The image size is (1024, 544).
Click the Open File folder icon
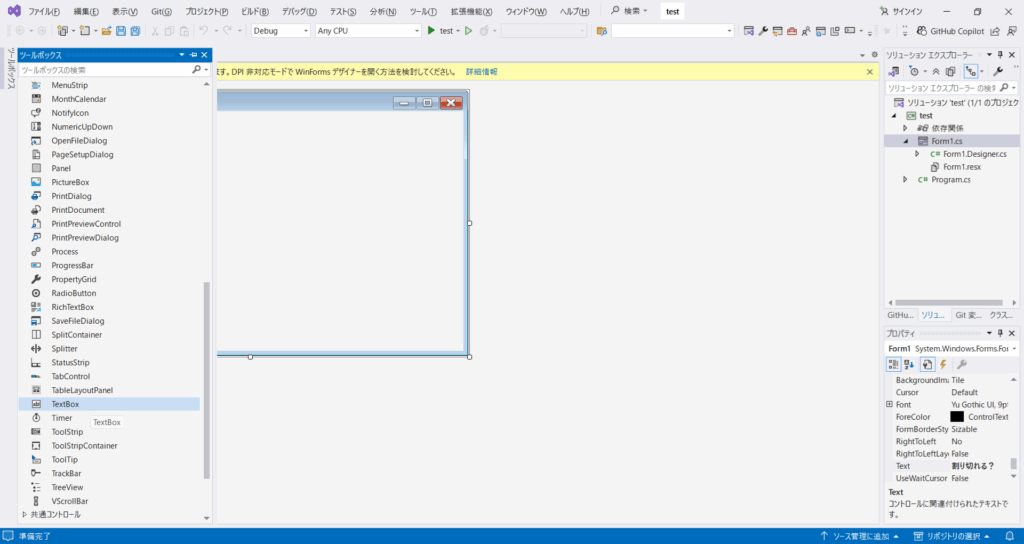tap(106, 31)
